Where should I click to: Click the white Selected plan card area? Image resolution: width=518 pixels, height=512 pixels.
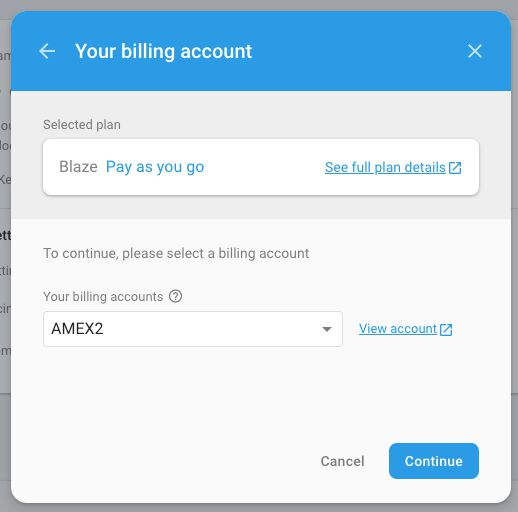coord(261,167)
